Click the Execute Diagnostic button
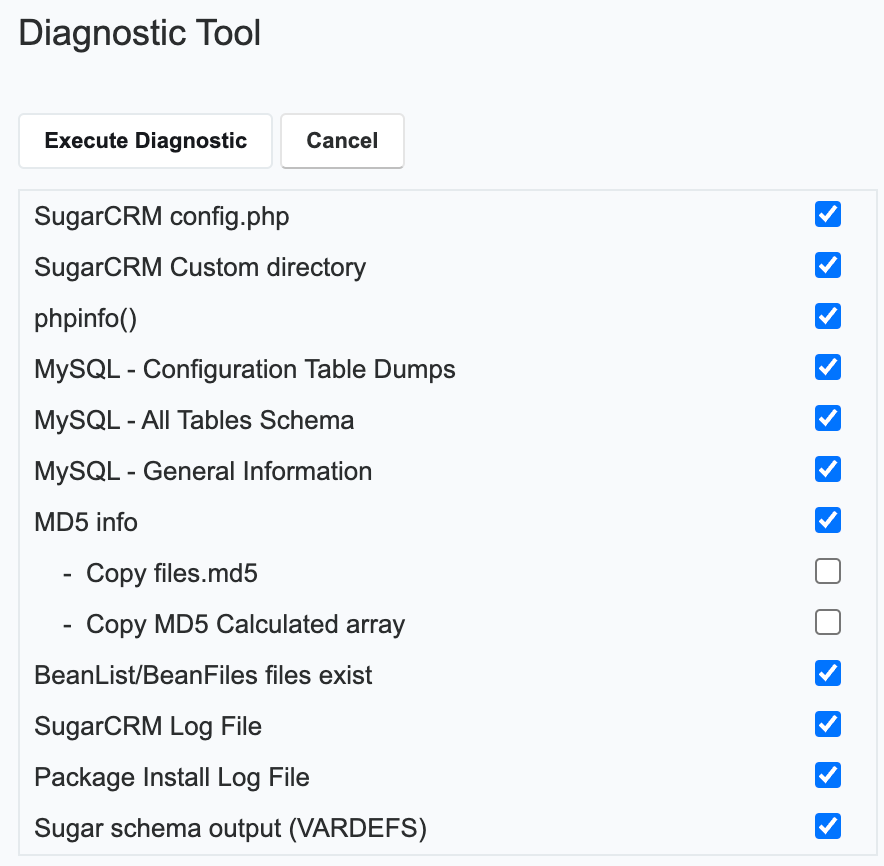 (x=144, y=141)
